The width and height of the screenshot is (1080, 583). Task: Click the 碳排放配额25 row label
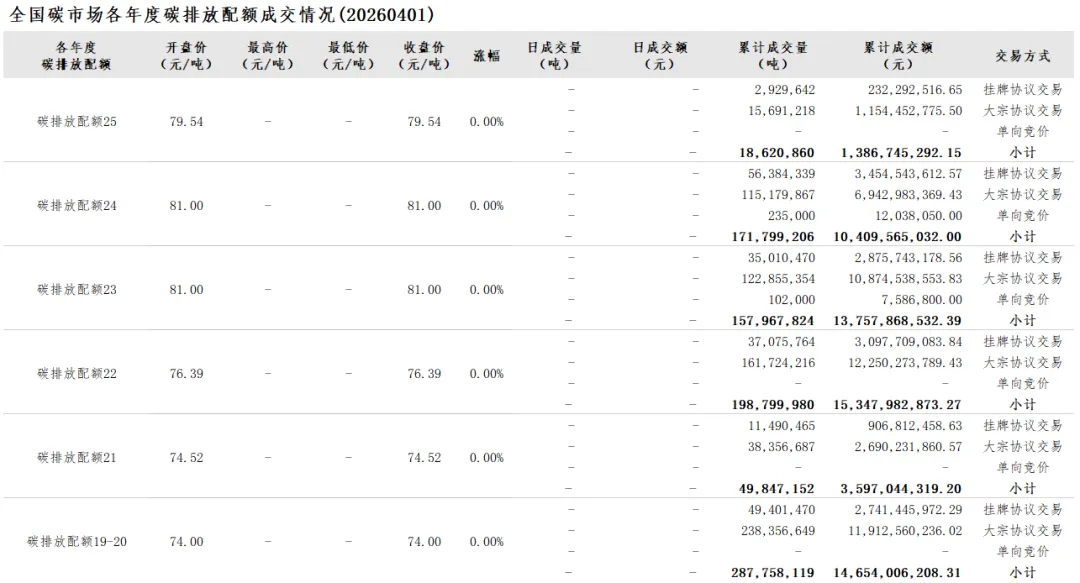point(77,122)
